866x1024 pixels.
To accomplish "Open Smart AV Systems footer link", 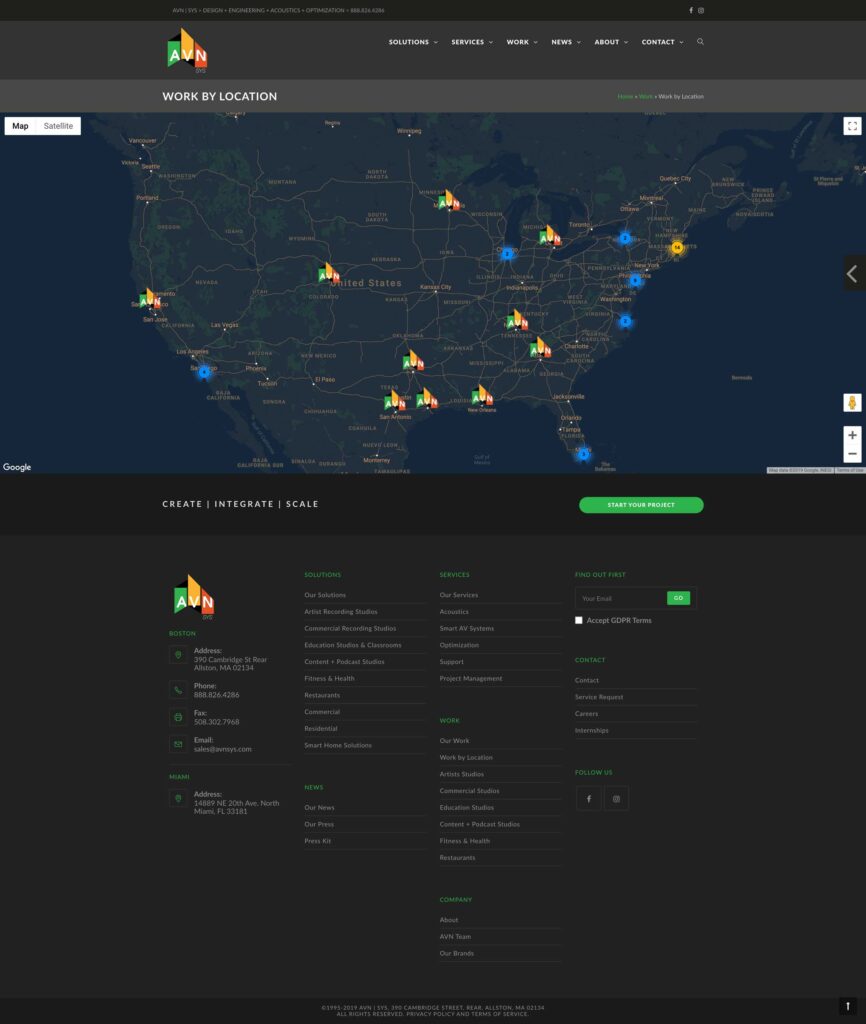I will click(x=467, y=628).
